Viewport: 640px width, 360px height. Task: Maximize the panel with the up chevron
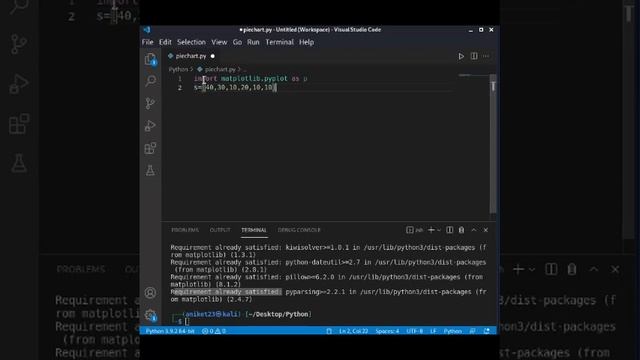tap(474, 230)
